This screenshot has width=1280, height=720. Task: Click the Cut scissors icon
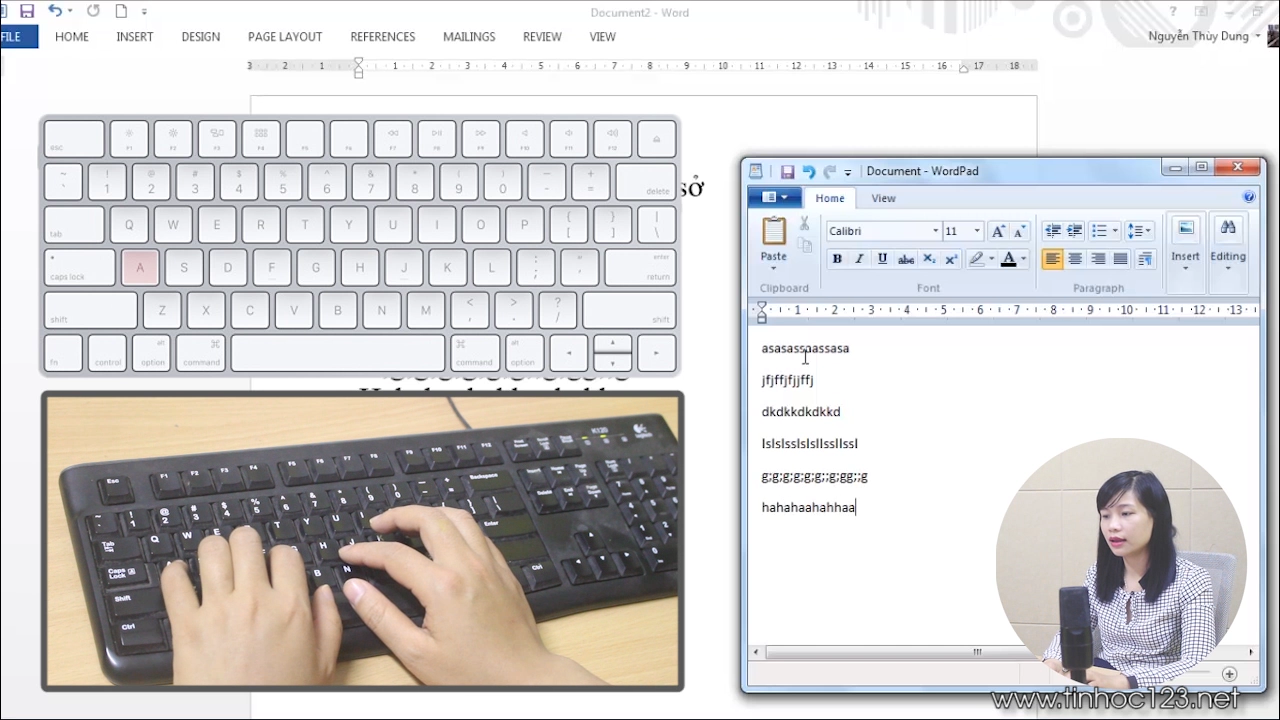[x=804, y=224]
